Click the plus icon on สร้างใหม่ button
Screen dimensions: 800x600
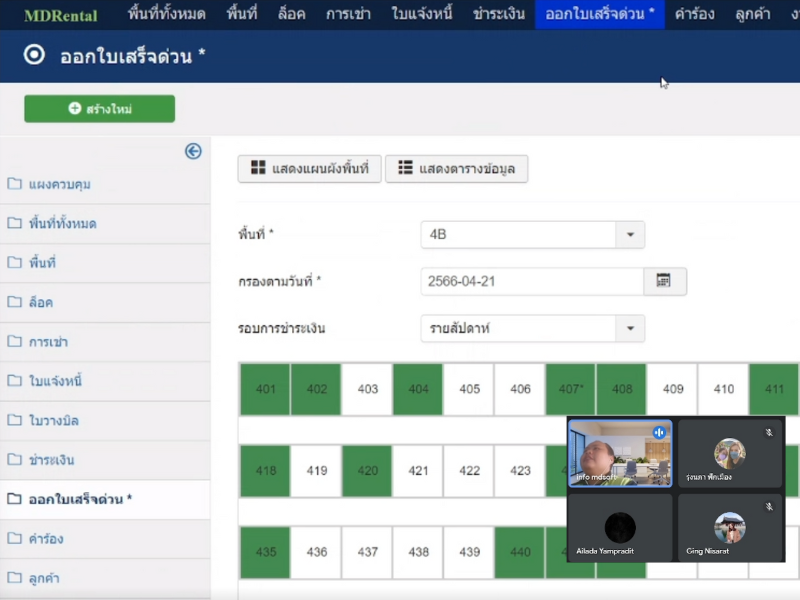[x=75, y=109]
